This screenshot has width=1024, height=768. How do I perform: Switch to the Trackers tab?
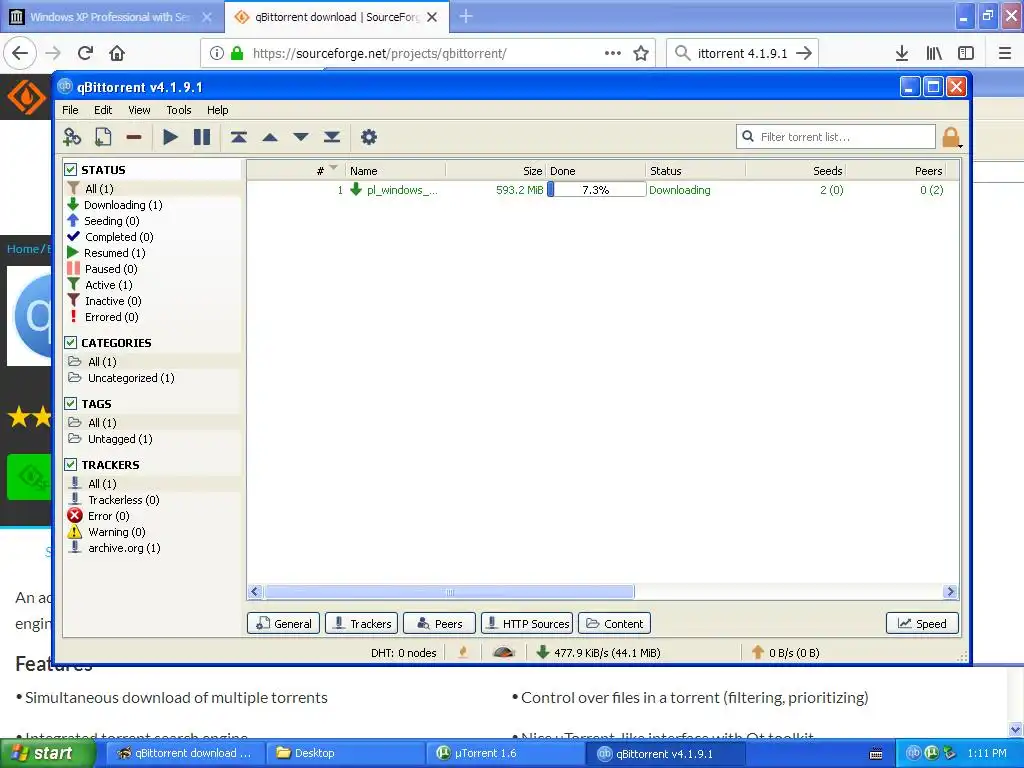click(361, 624)
